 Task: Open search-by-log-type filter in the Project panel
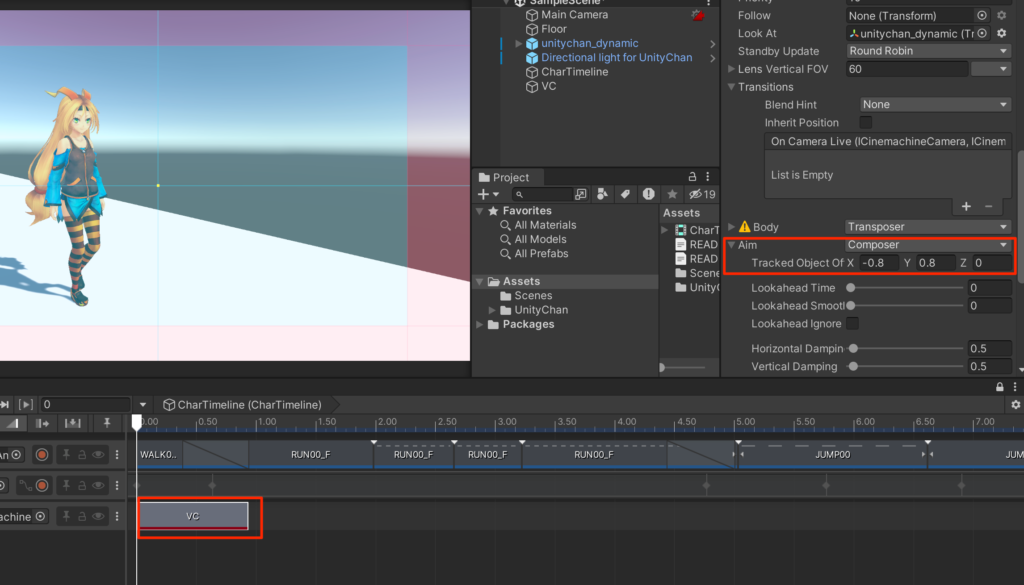648,194
